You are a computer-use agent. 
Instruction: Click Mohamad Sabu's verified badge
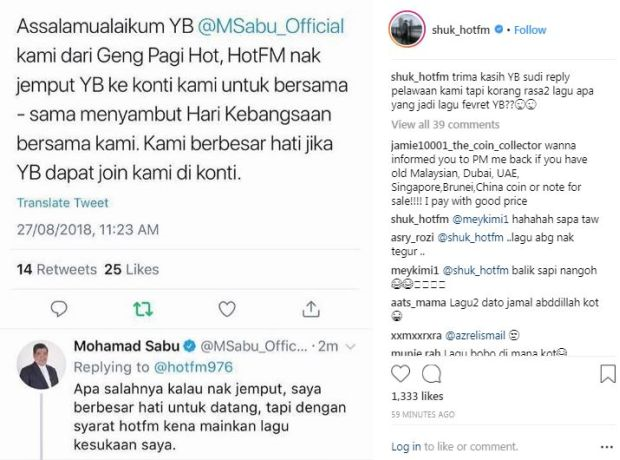190,346
